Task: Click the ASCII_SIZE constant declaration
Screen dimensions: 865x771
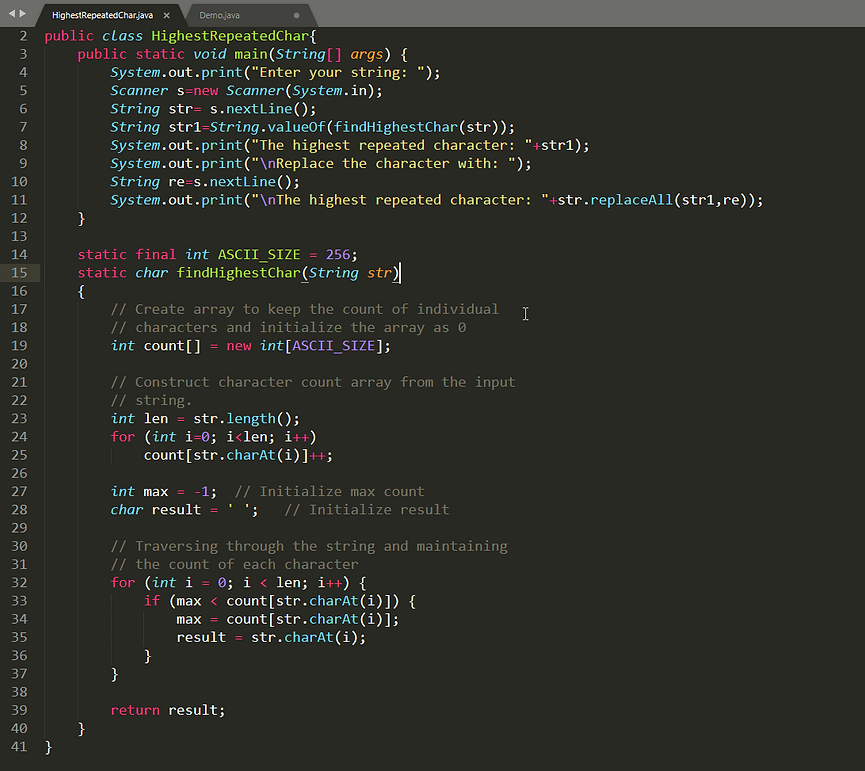Action: (259, 254)
